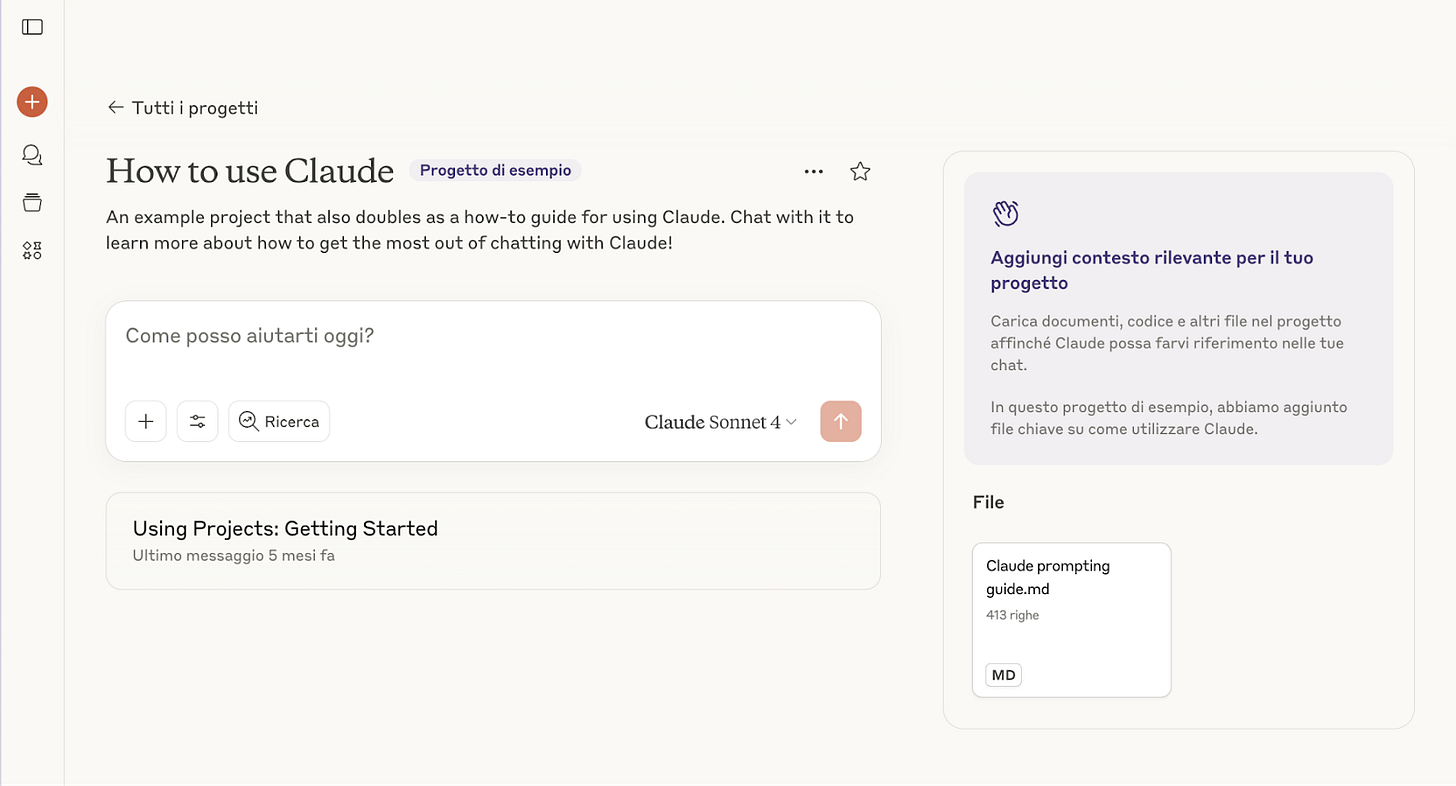This screenshot has height=786, width=1456.
Task: Click the Progetto di esempio badge
Action: coord(495,170)
